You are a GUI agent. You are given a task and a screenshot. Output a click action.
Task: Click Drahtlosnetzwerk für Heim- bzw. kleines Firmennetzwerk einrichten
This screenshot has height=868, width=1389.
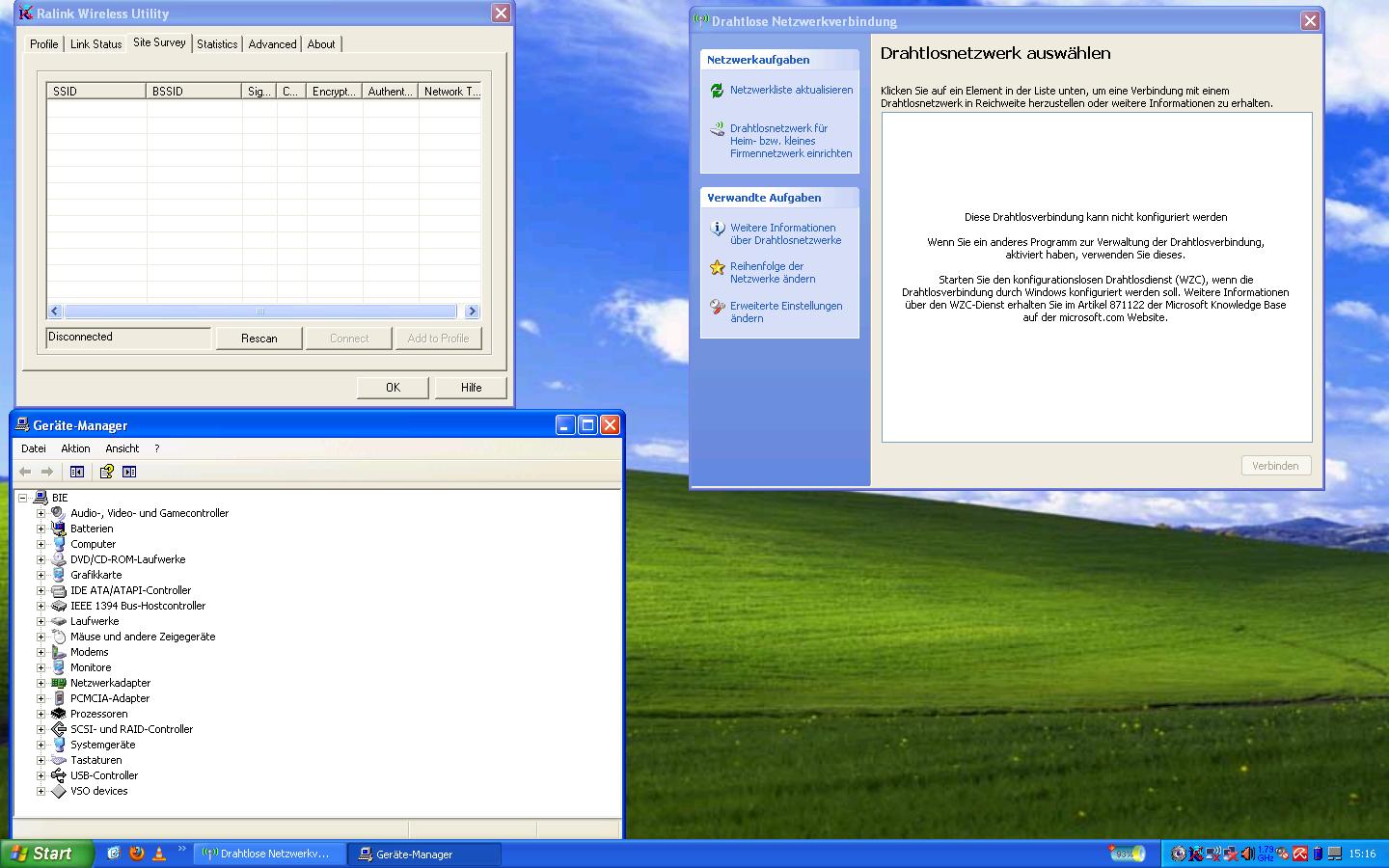pos(791,141)
